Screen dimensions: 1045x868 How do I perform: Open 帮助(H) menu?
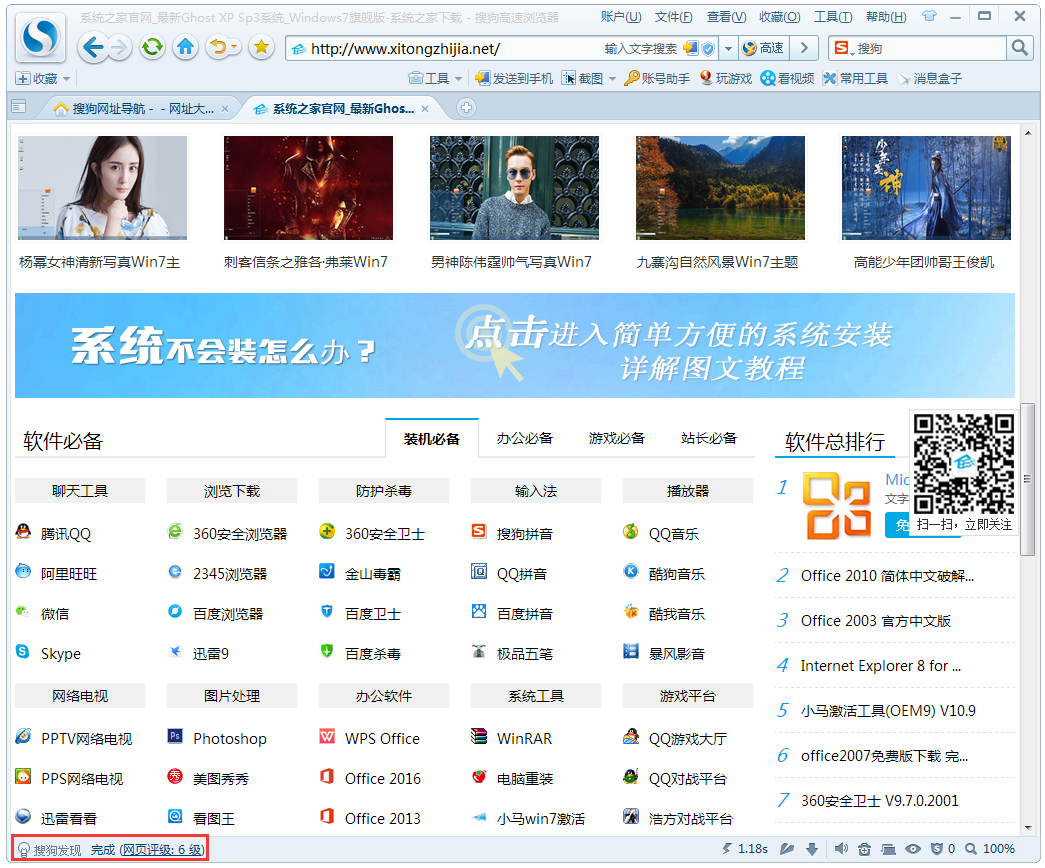click(886, 17)
